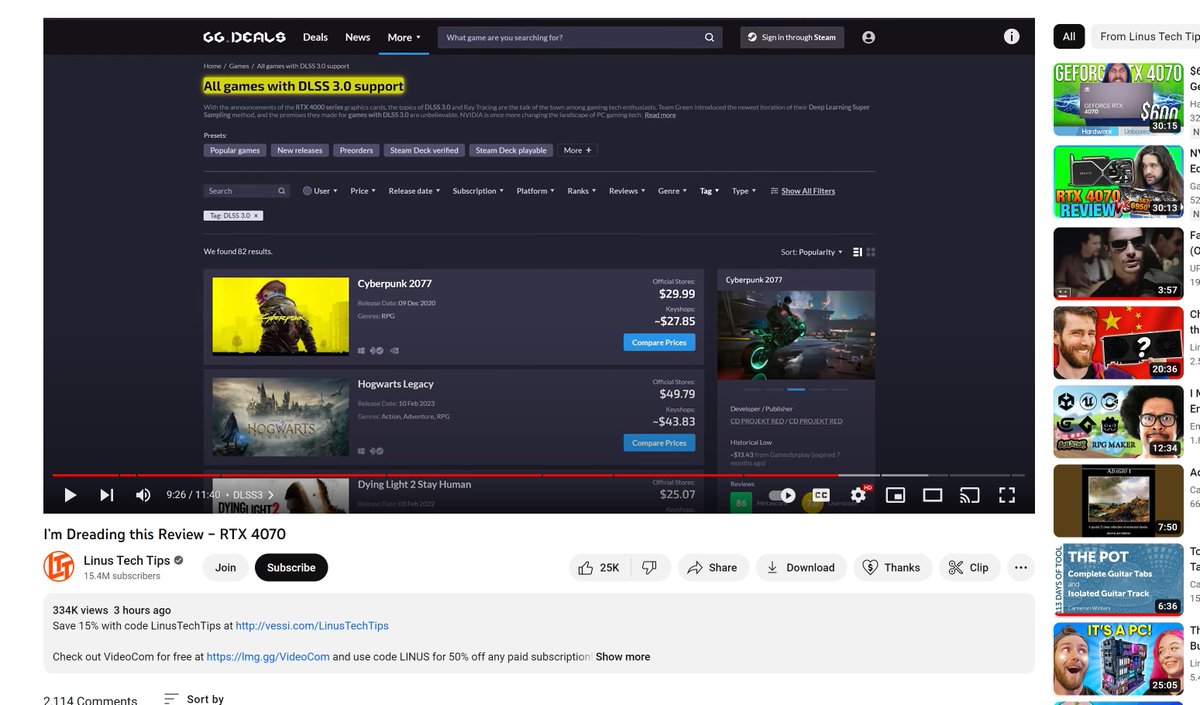The height and width of the screenshot is (705, 1200).
Task: Send a Thanks to the creator
Action: coord(891,567)
